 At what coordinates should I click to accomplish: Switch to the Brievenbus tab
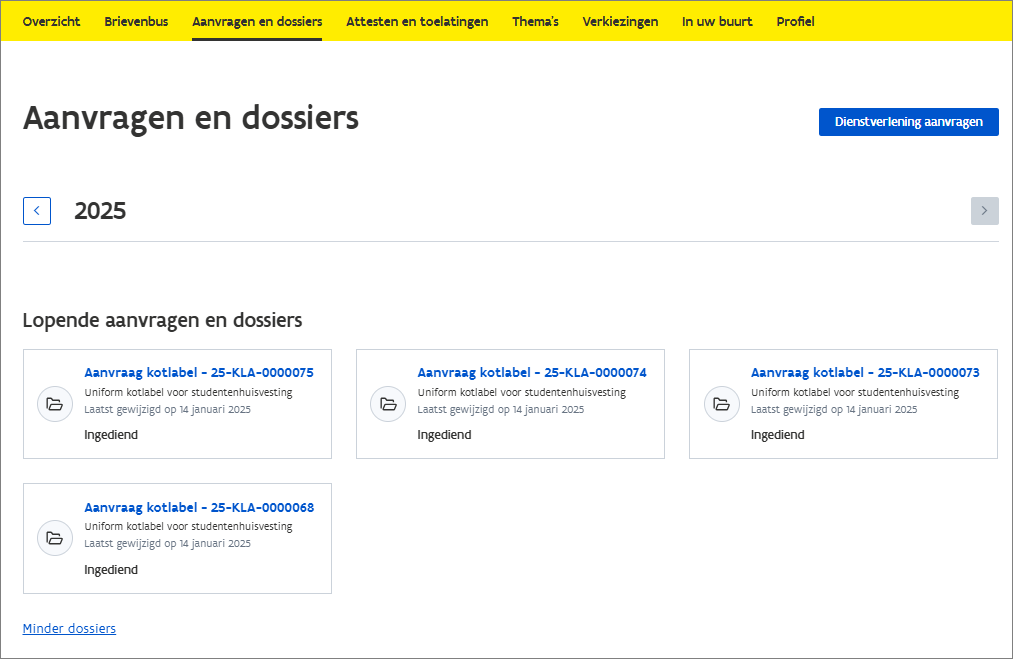click(x=136, y=21)
